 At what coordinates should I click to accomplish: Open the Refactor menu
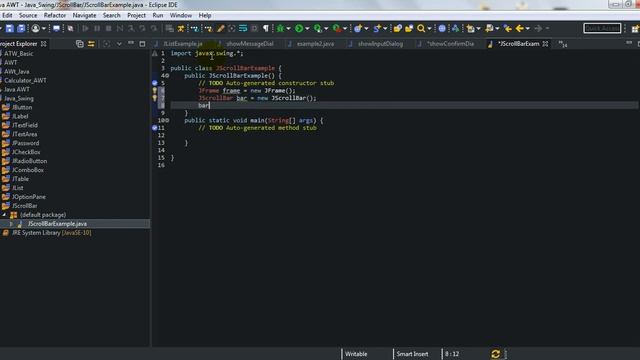[55, 16]
